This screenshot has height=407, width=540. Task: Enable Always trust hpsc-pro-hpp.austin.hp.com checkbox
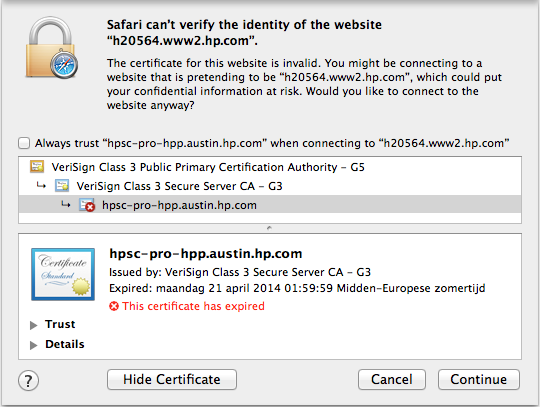pos(24,143)
